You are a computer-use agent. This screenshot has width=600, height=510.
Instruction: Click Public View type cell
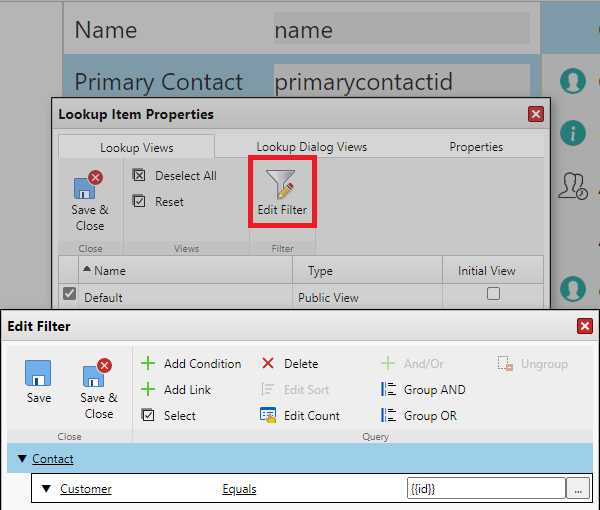[368, 297]
